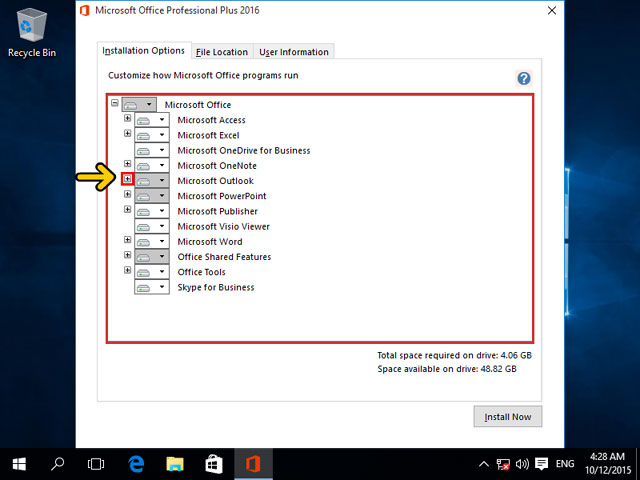Open File Explorer from taskbar
Screen dimensions: 640x480
(x=175, y=464)
